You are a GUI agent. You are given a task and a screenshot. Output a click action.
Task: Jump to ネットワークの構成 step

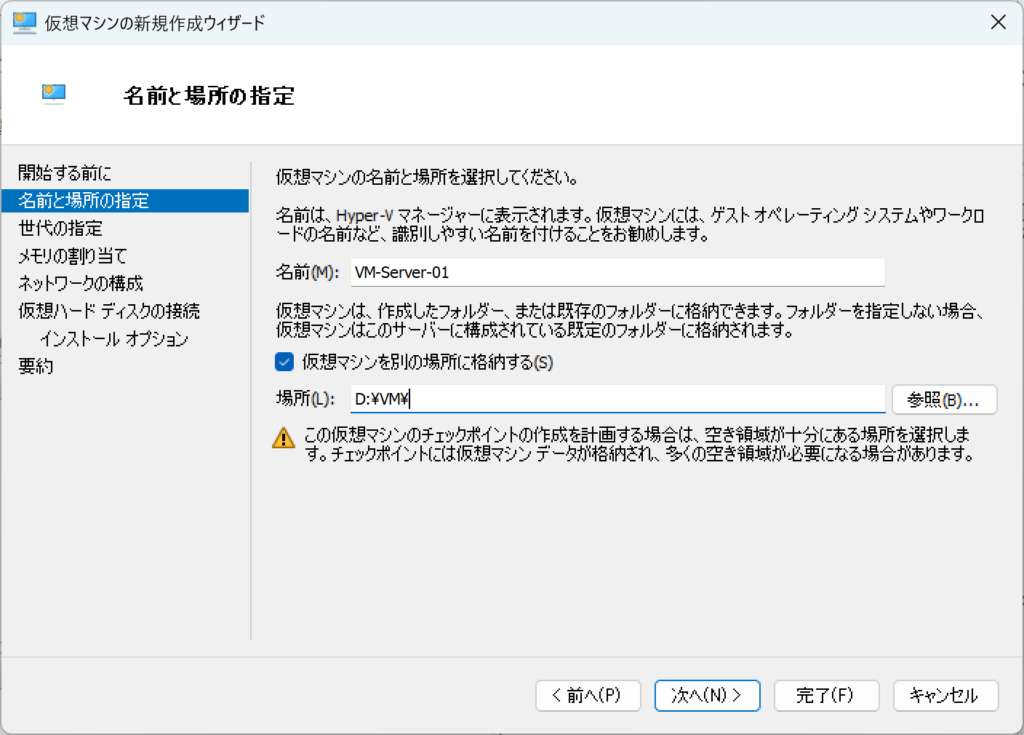pos(81,283)
